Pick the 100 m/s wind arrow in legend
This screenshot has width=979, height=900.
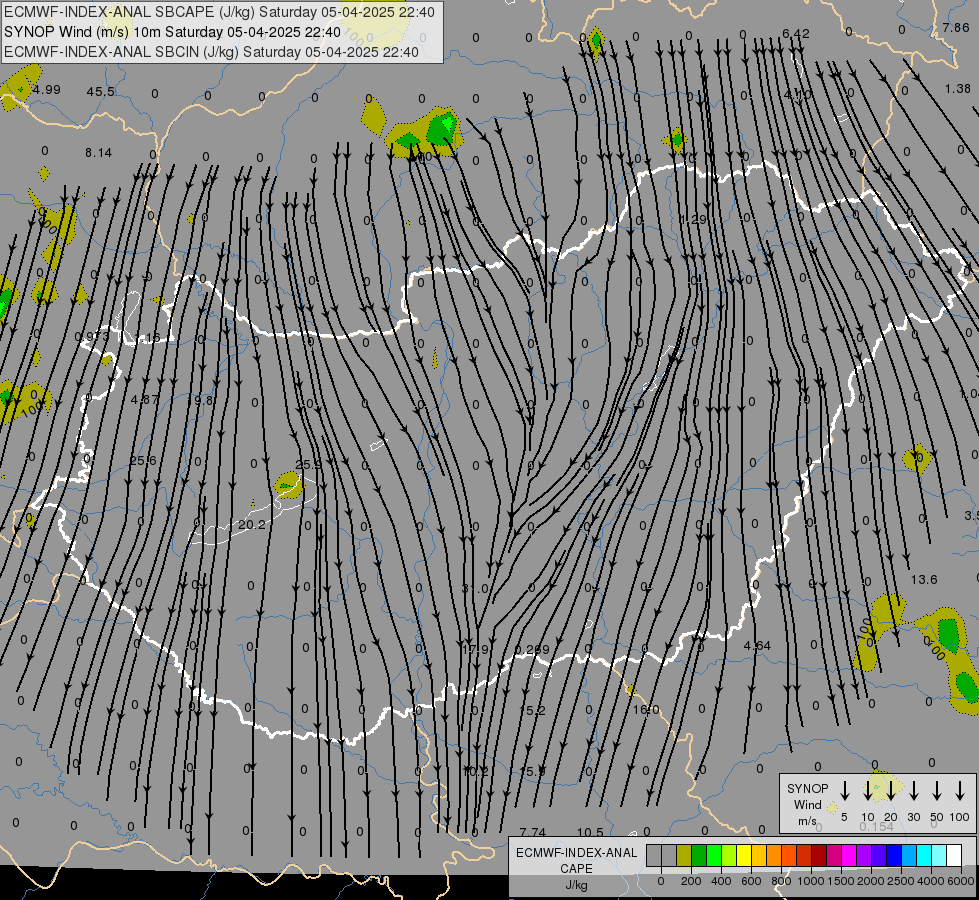click(960, 791)
